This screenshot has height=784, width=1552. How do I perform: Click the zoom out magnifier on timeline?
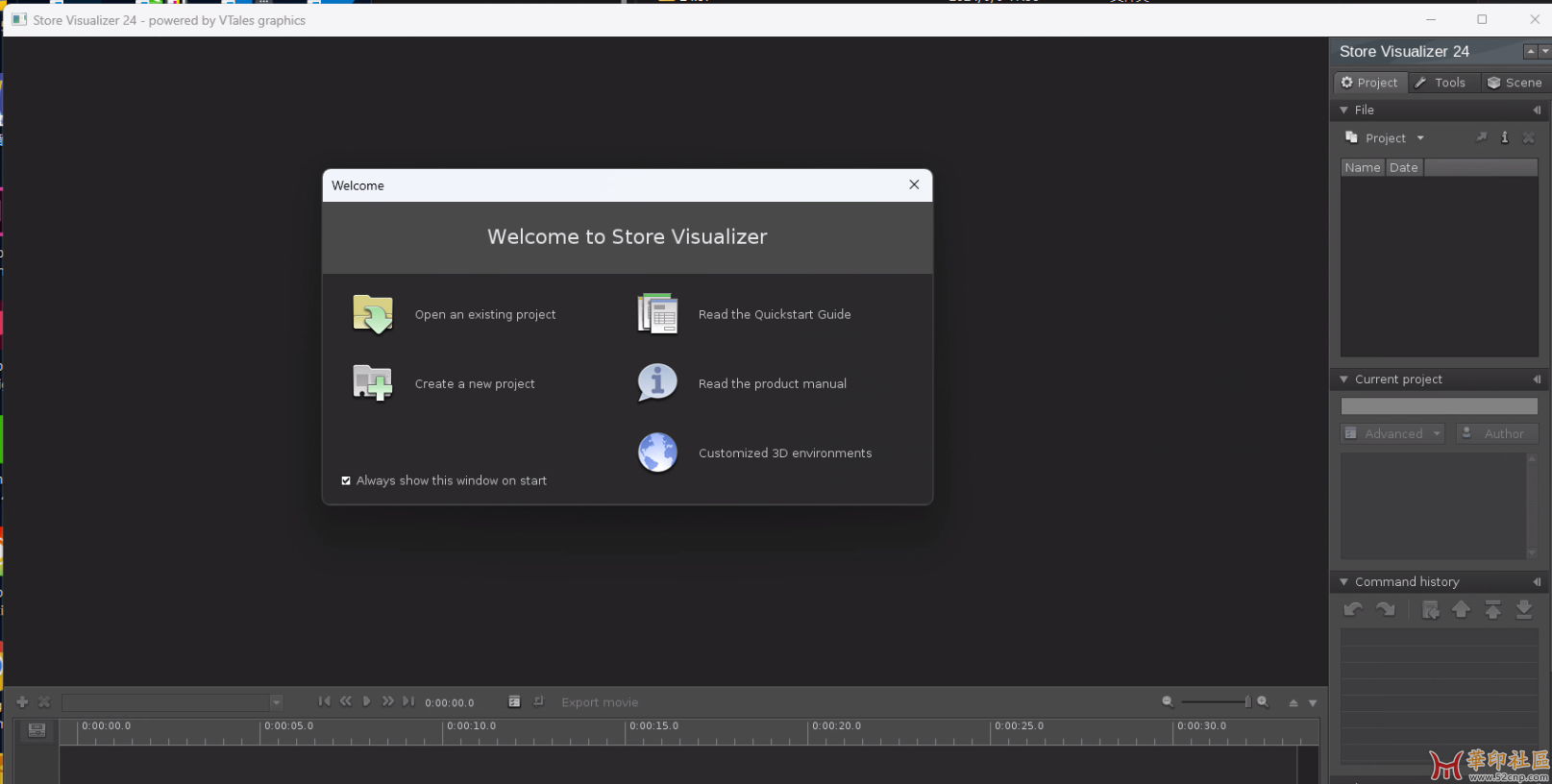click(x=1168, y=702)
